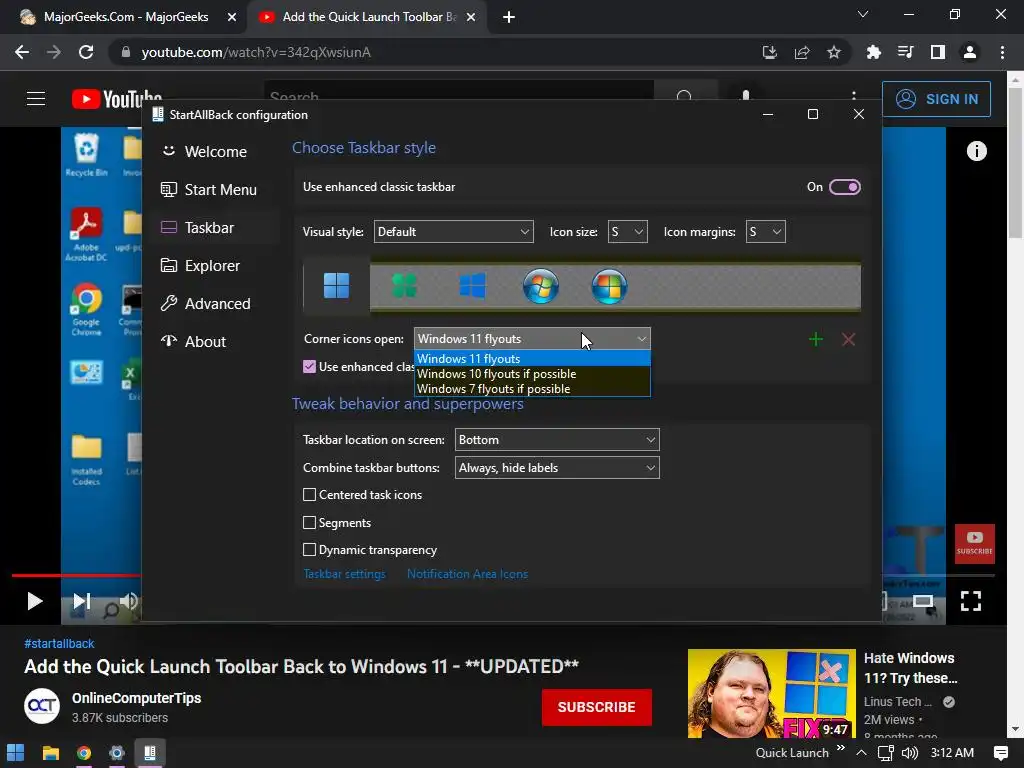
Task: Share this page from the address bar
Action: [x=802, y=52]
